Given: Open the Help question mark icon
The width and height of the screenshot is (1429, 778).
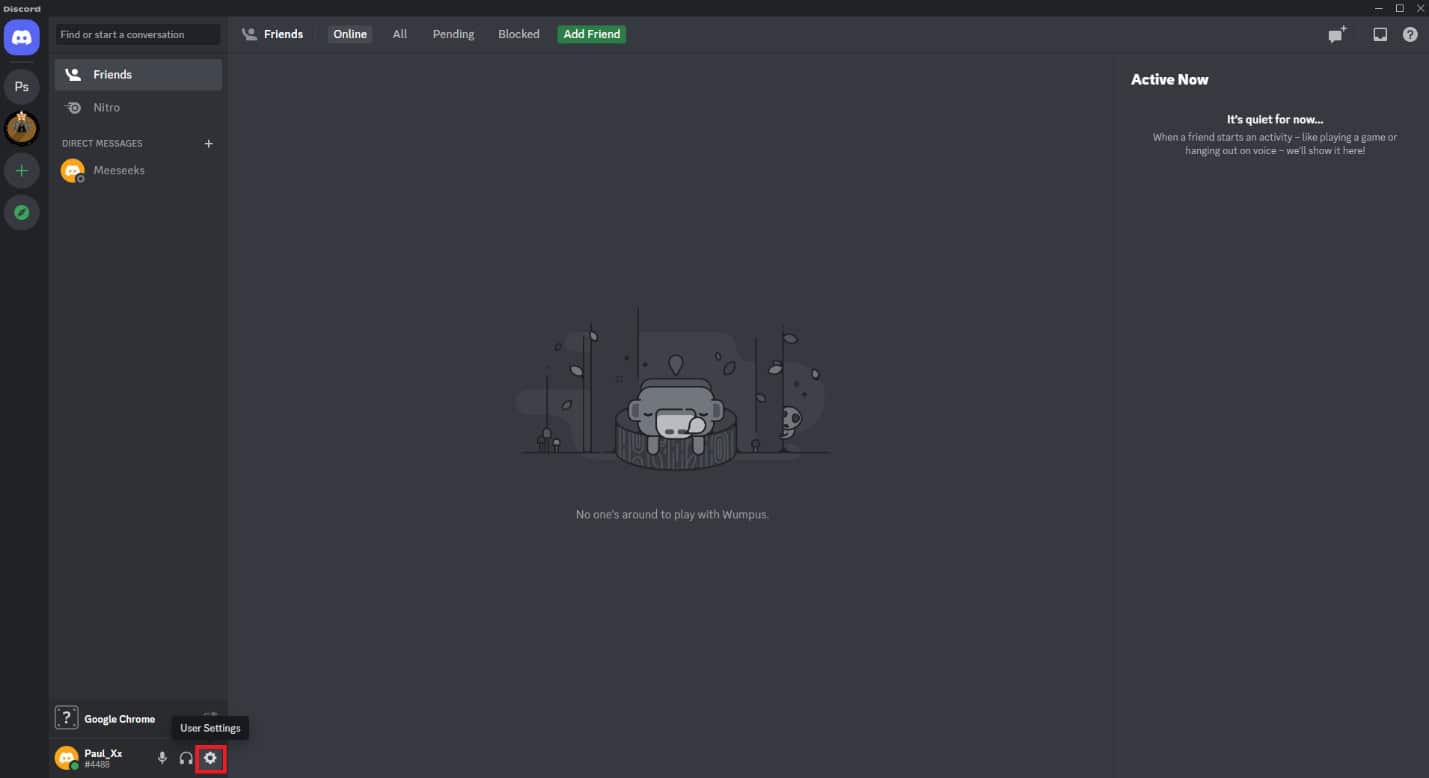Looking at the screenshot, I should (x=1410, y=34).
